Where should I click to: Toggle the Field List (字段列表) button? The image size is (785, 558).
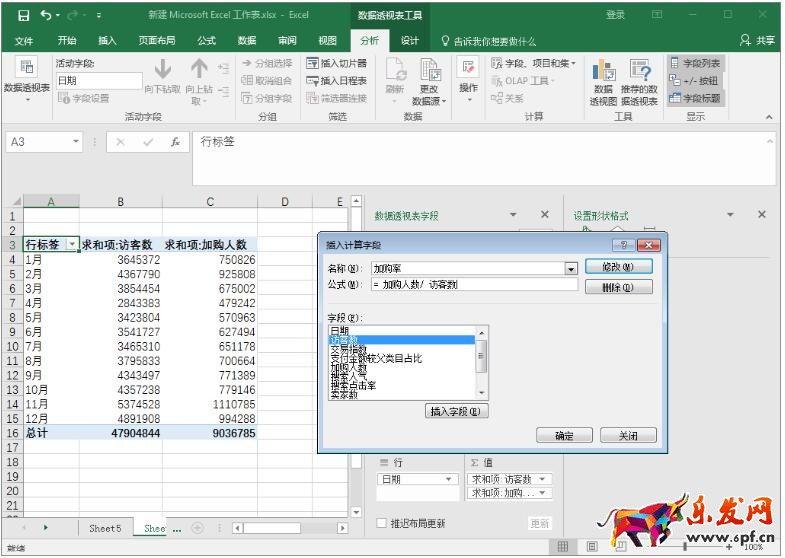[x=695, y=64]
